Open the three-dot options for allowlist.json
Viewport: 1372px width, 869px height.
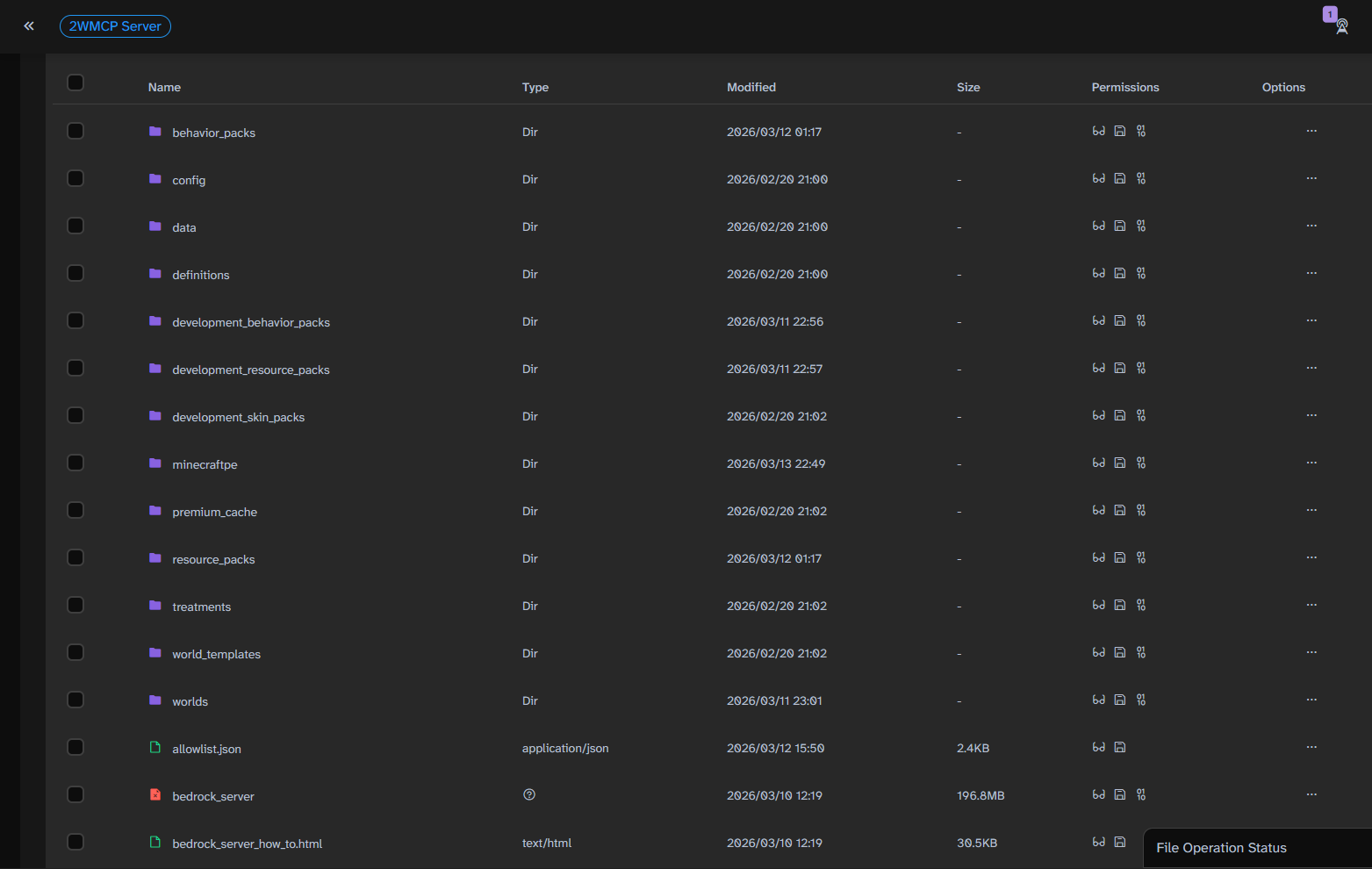1311,747
